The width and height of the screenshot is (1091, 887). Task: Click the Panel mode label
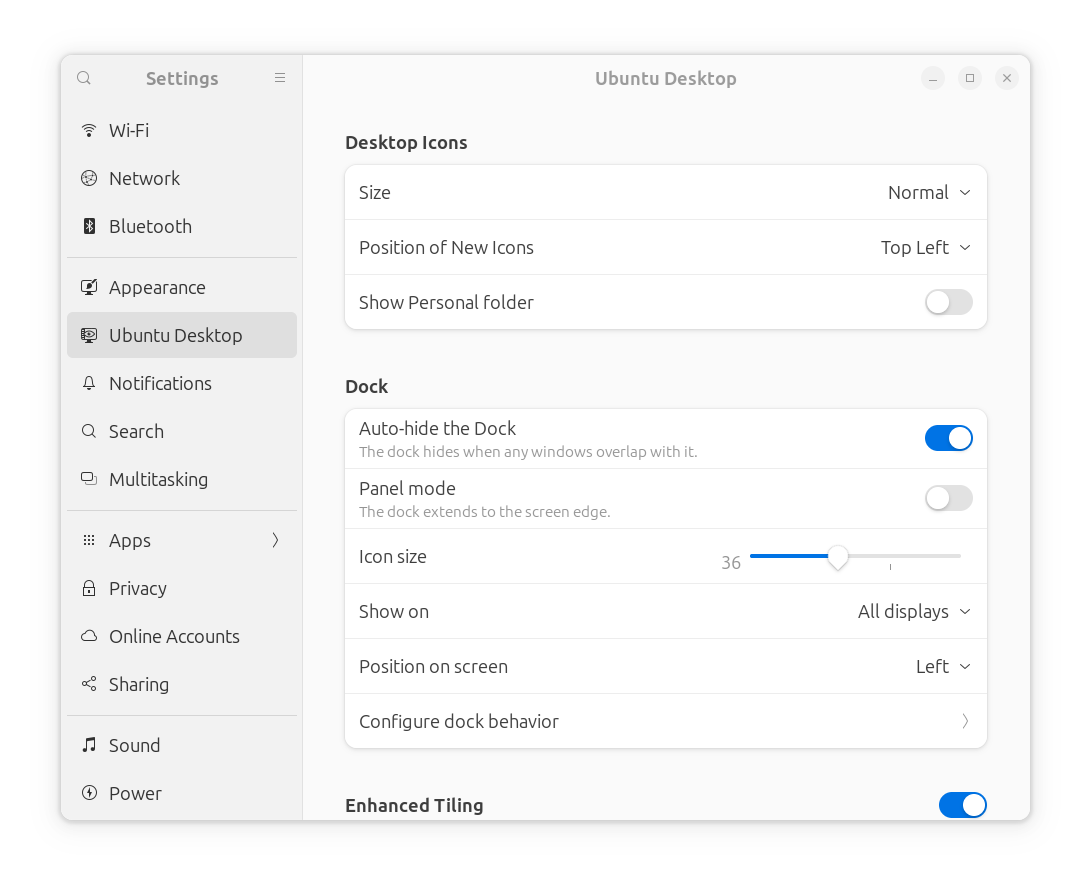tap(407, 488)
